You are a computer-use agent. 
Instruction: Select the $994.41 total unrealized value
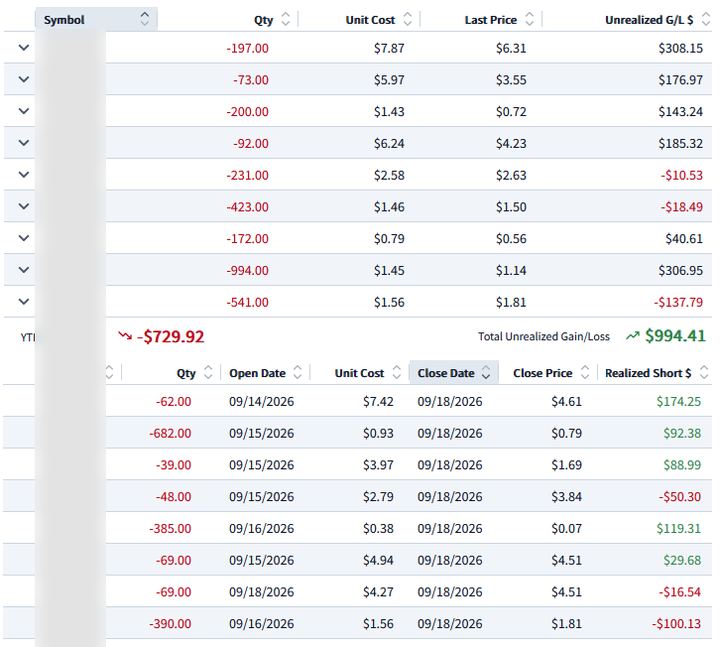point(675,336)
